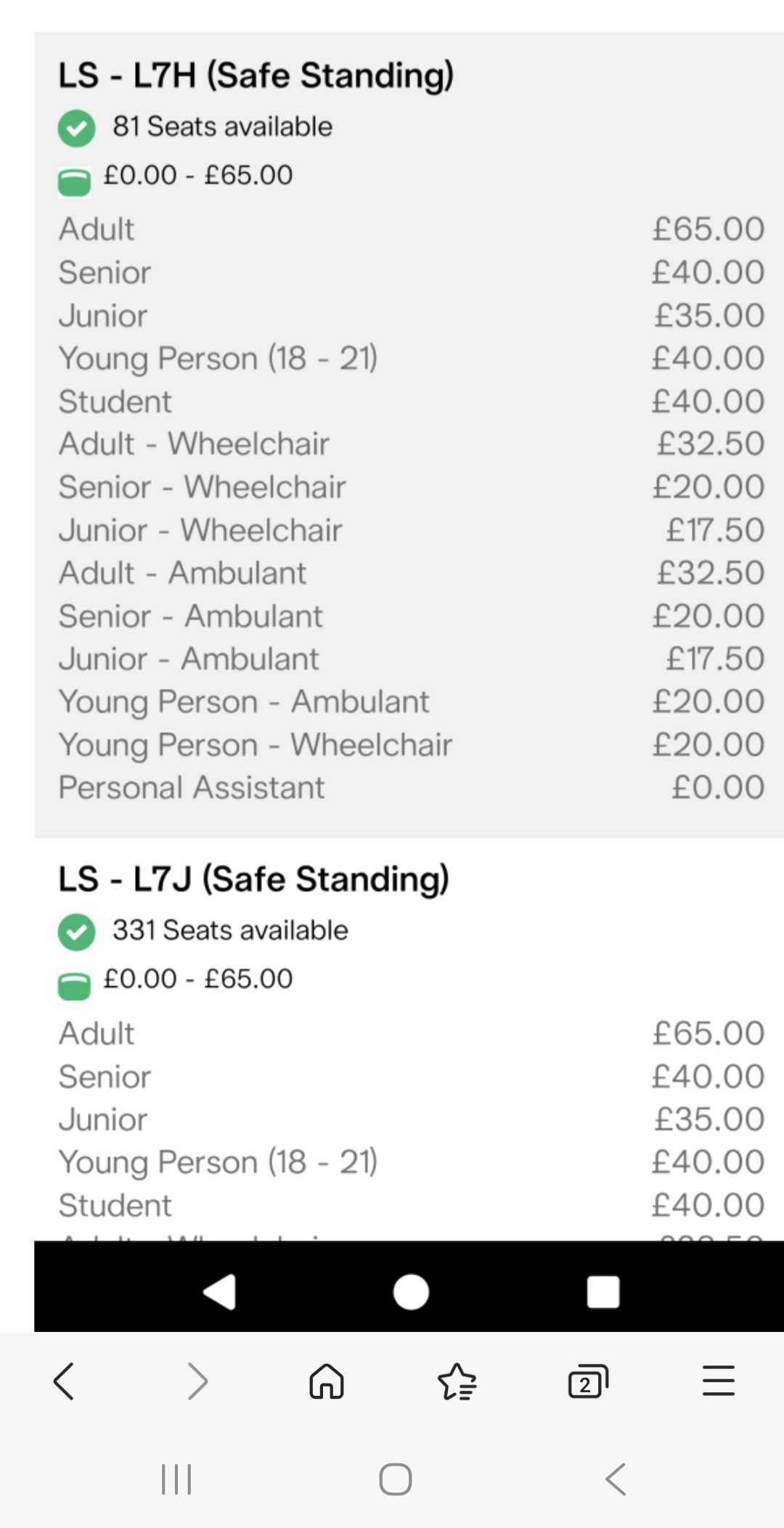
Task: Select the LS - L7H (Safe Standing) heading
Action: [256, 76]
